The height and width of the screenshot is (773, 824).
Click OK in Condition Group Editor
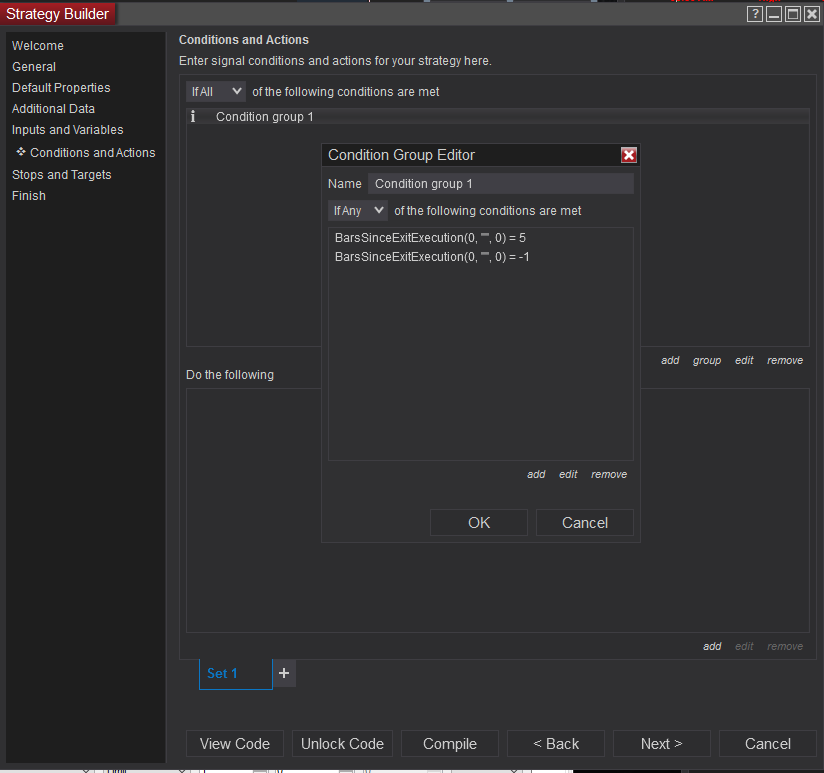pos(479,523)
